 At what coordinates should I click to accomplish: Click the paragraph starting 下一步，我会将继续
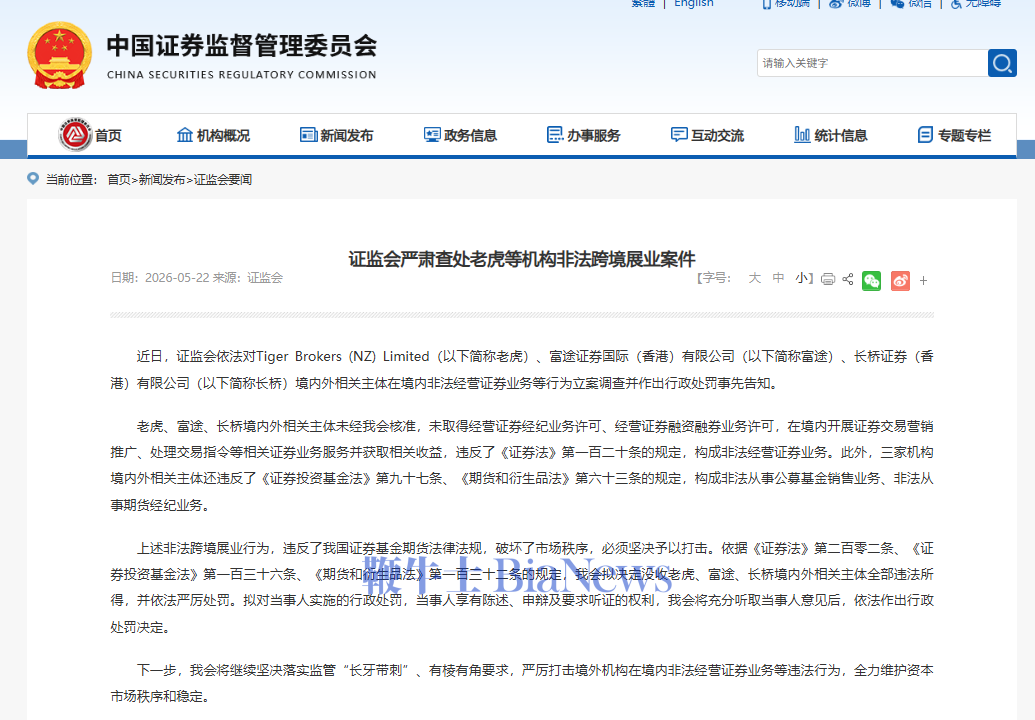tap(521, 683)
